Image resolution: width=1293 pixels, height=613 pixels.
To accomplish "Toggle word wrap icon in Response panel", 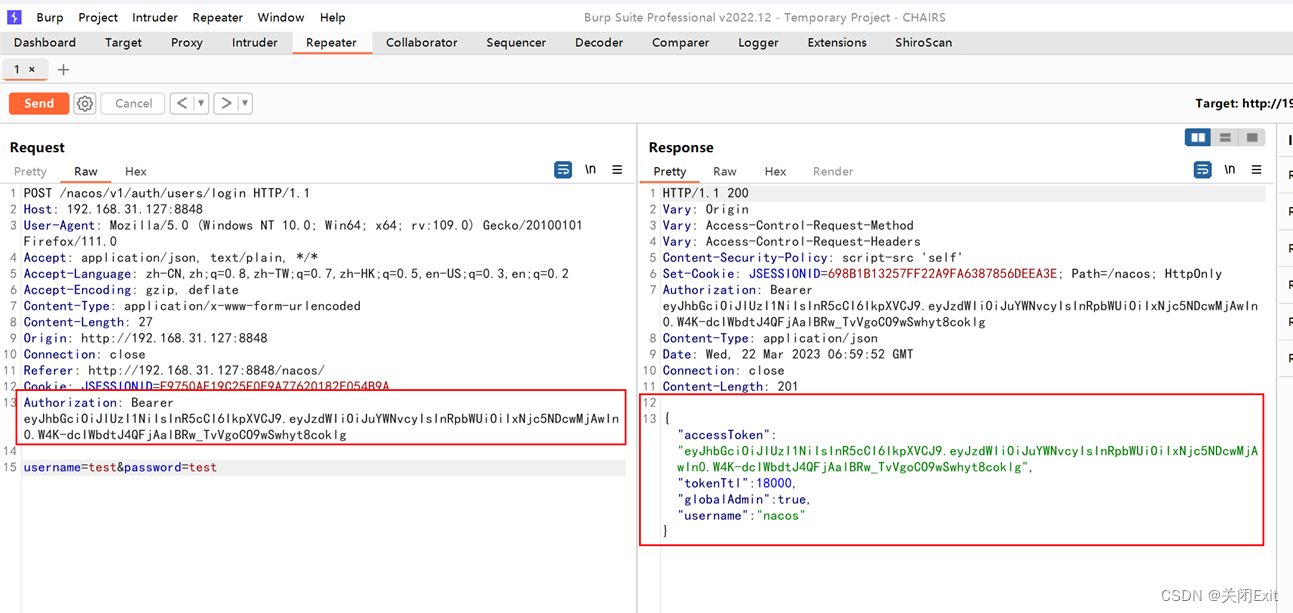I will (x=1203, y=170).
